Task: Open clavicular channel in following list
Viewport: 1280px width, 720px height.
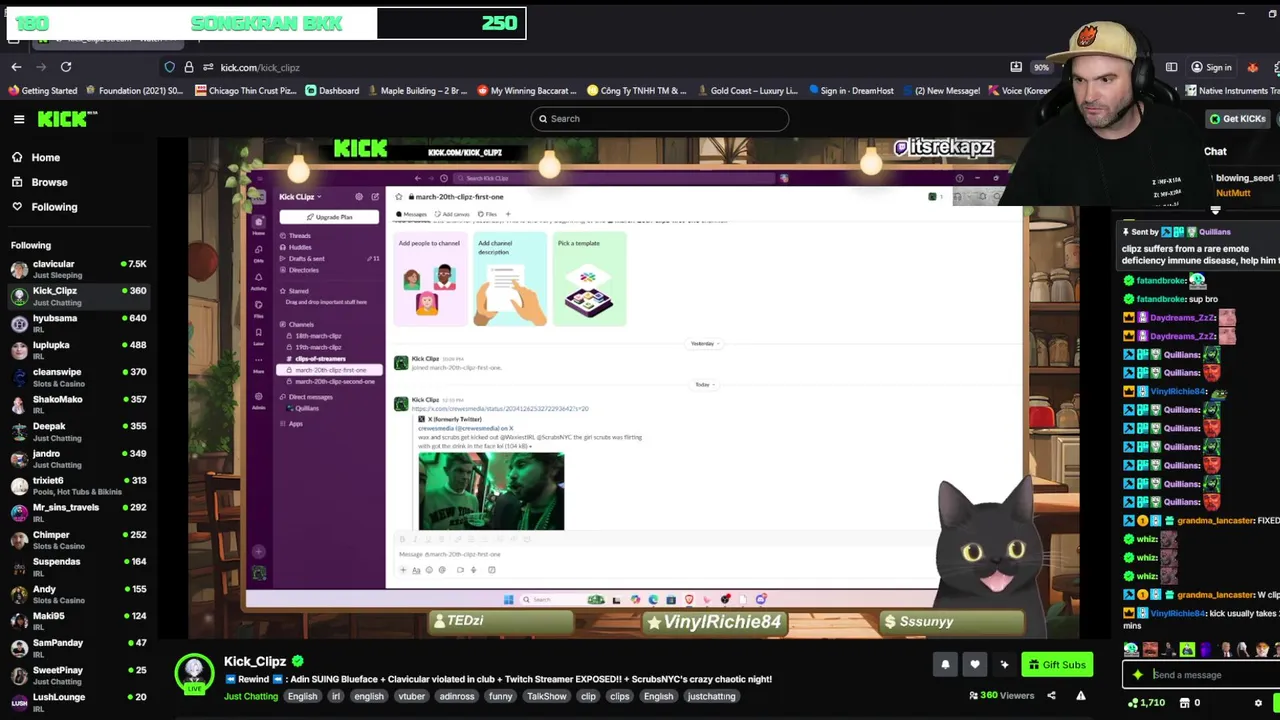Action: (78, 269)
